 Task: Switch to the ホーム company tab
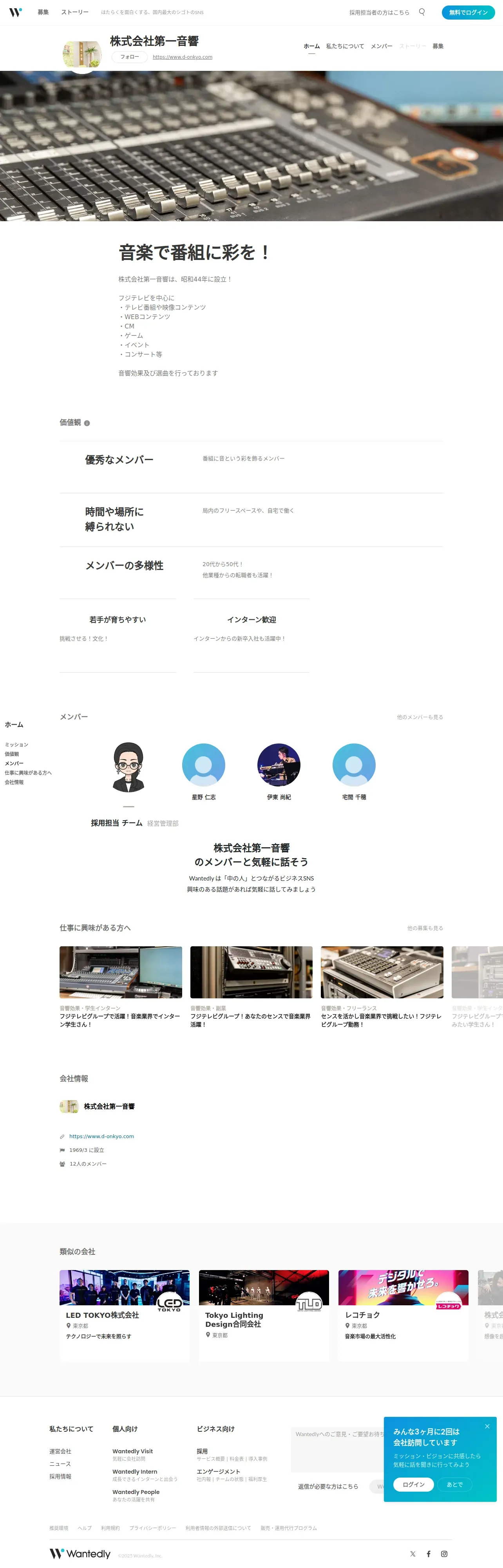click(x=312, y=46)
